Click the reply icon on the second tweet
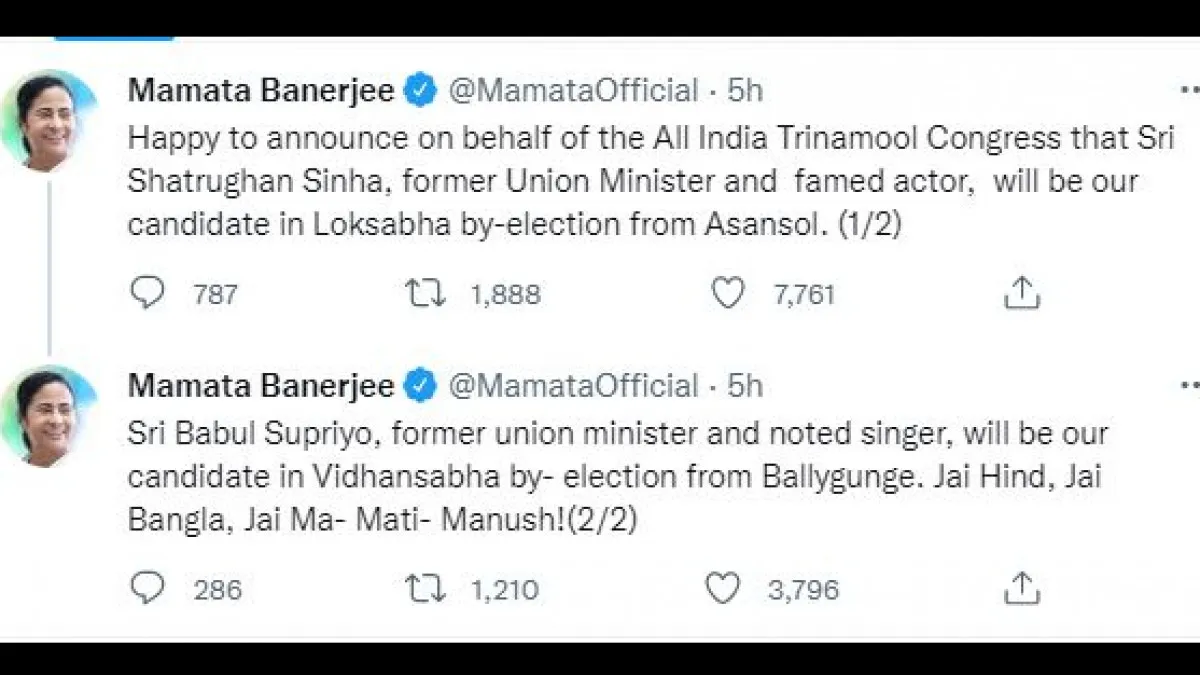This screenshot has width=1200, height=675. [x=148, y=589]
